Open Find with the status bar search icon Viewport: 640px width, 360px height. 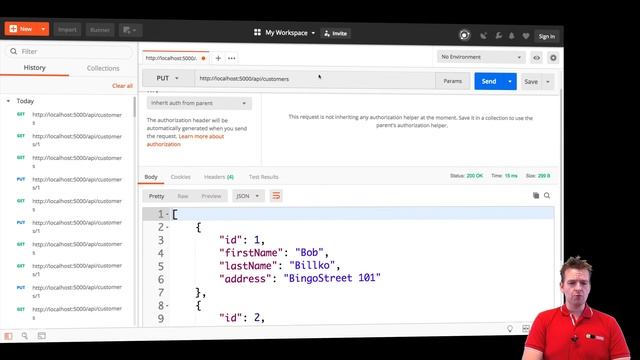tap(25, 336)
